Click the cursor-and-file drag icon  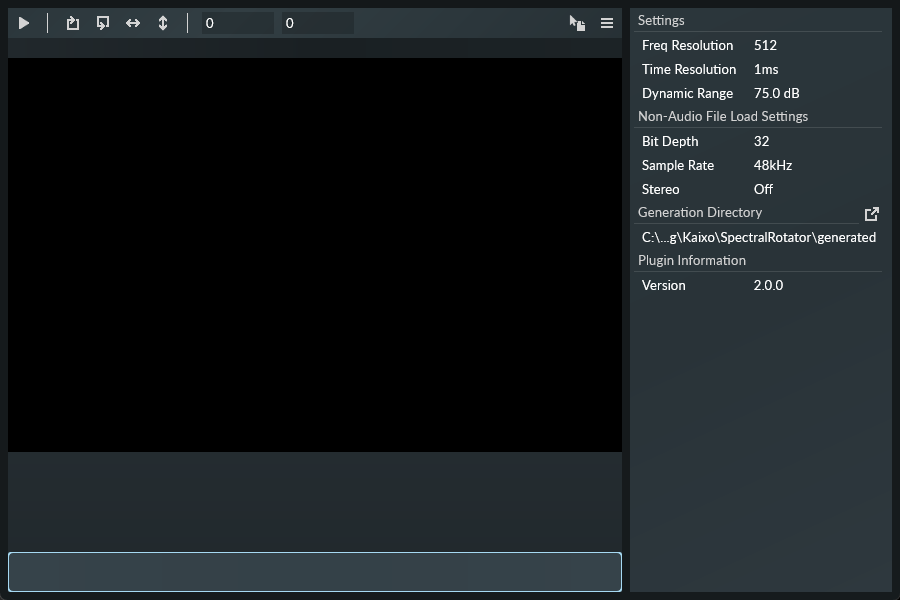click(x=577, y=23)
